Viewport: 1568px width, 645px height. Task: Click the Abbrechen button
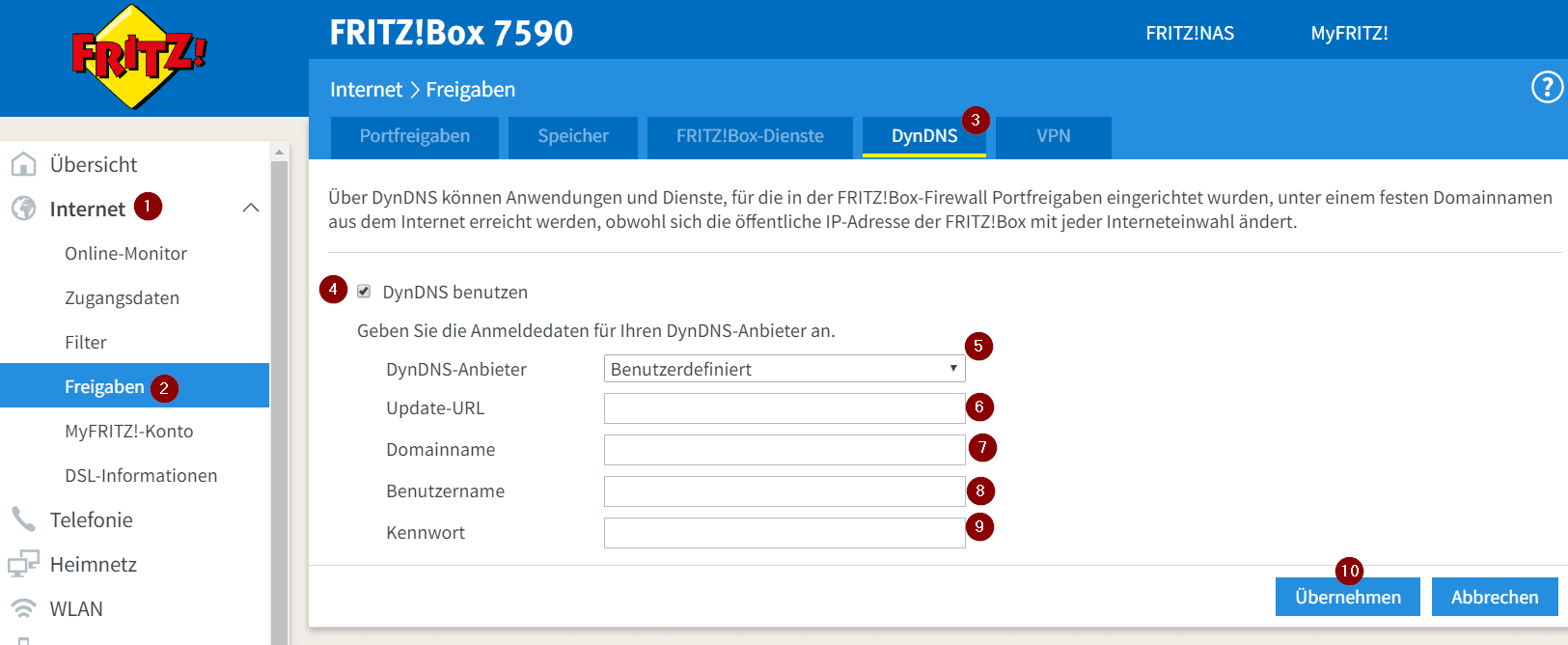coord(1494,597)
